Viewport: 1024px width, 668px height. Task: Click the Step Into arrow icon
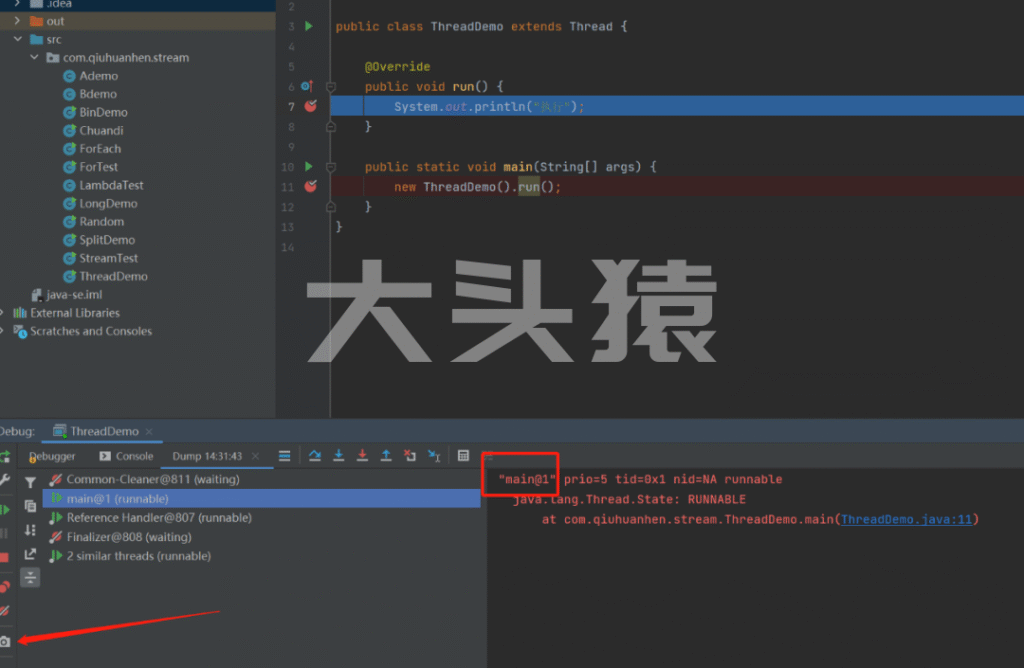[339, 456]
